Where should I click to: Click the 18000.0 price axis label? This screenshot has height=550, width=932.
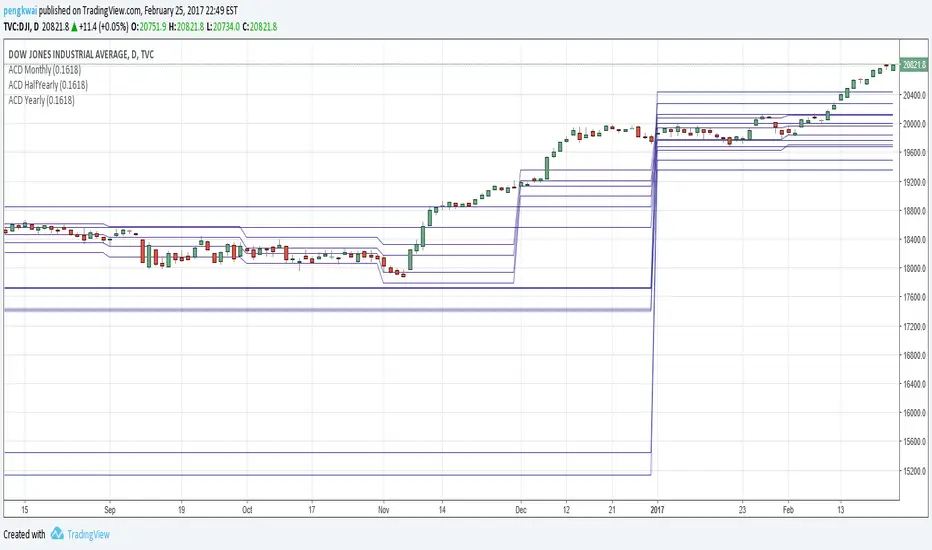[915, 268]
